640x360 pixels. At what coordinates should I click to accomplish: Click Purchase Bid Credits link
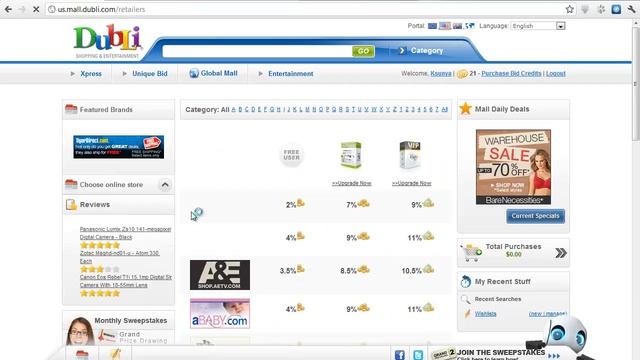(511, 74)
